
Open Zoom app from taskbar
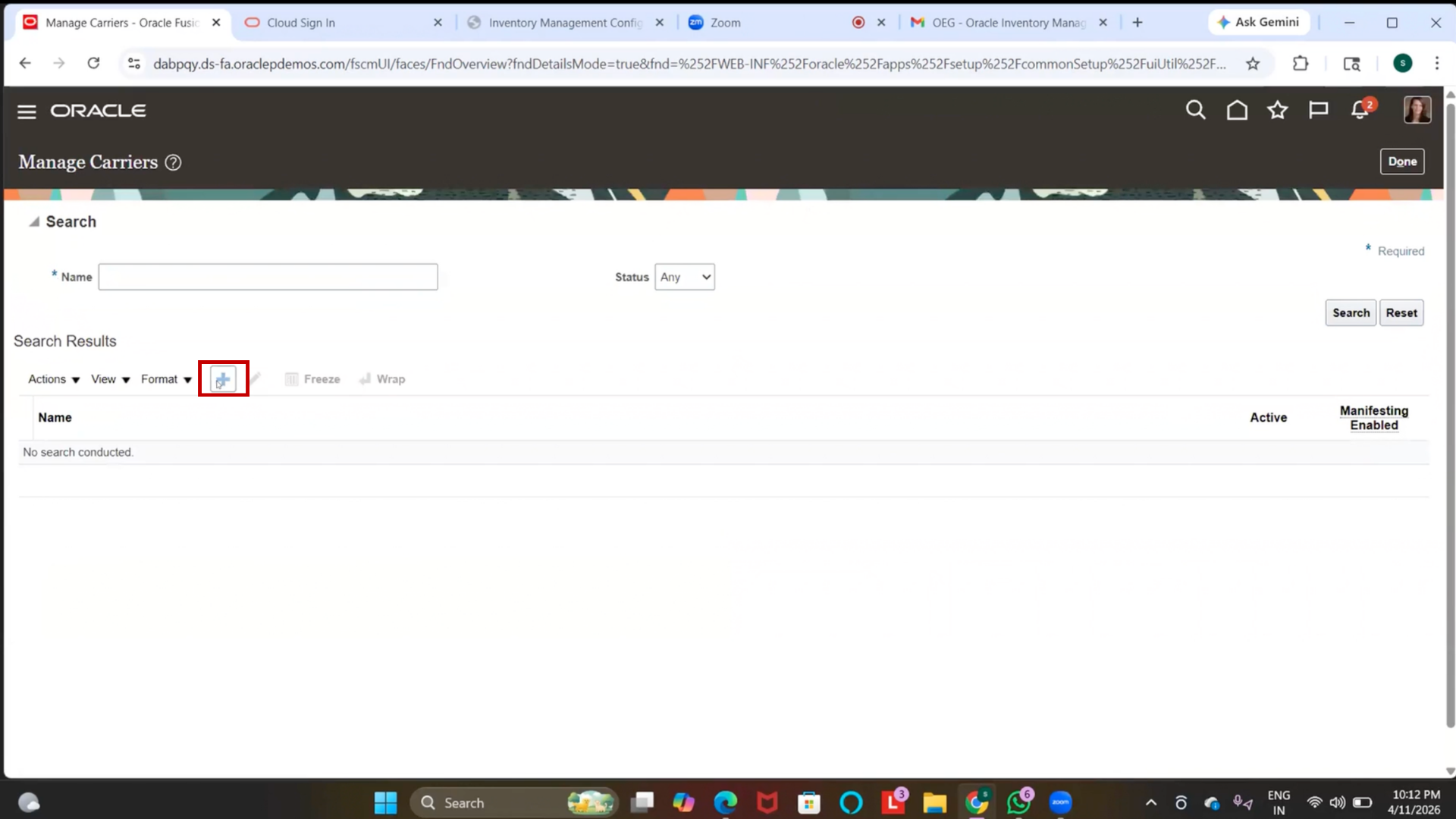[x=1060, y=802]
